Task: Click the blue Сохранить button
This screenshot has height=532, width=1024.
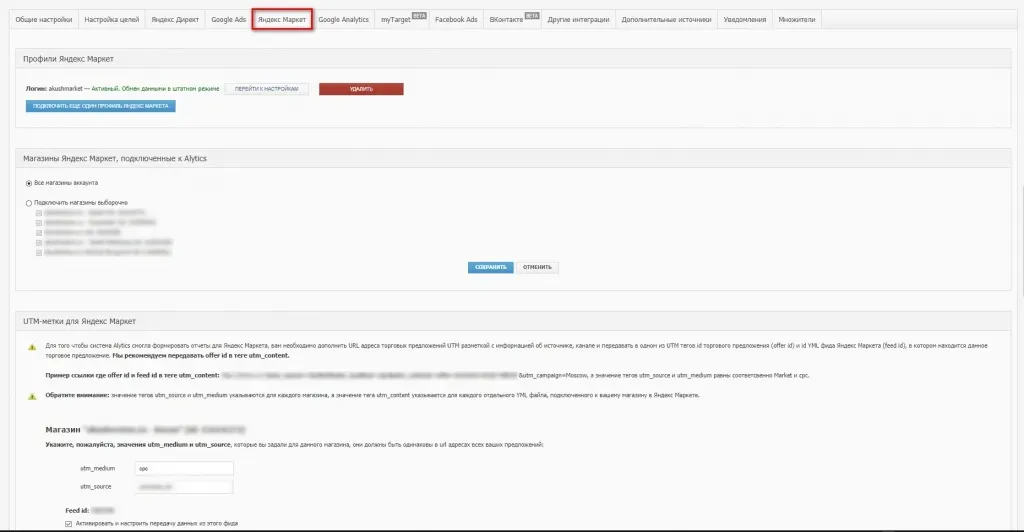Action: 490,267
